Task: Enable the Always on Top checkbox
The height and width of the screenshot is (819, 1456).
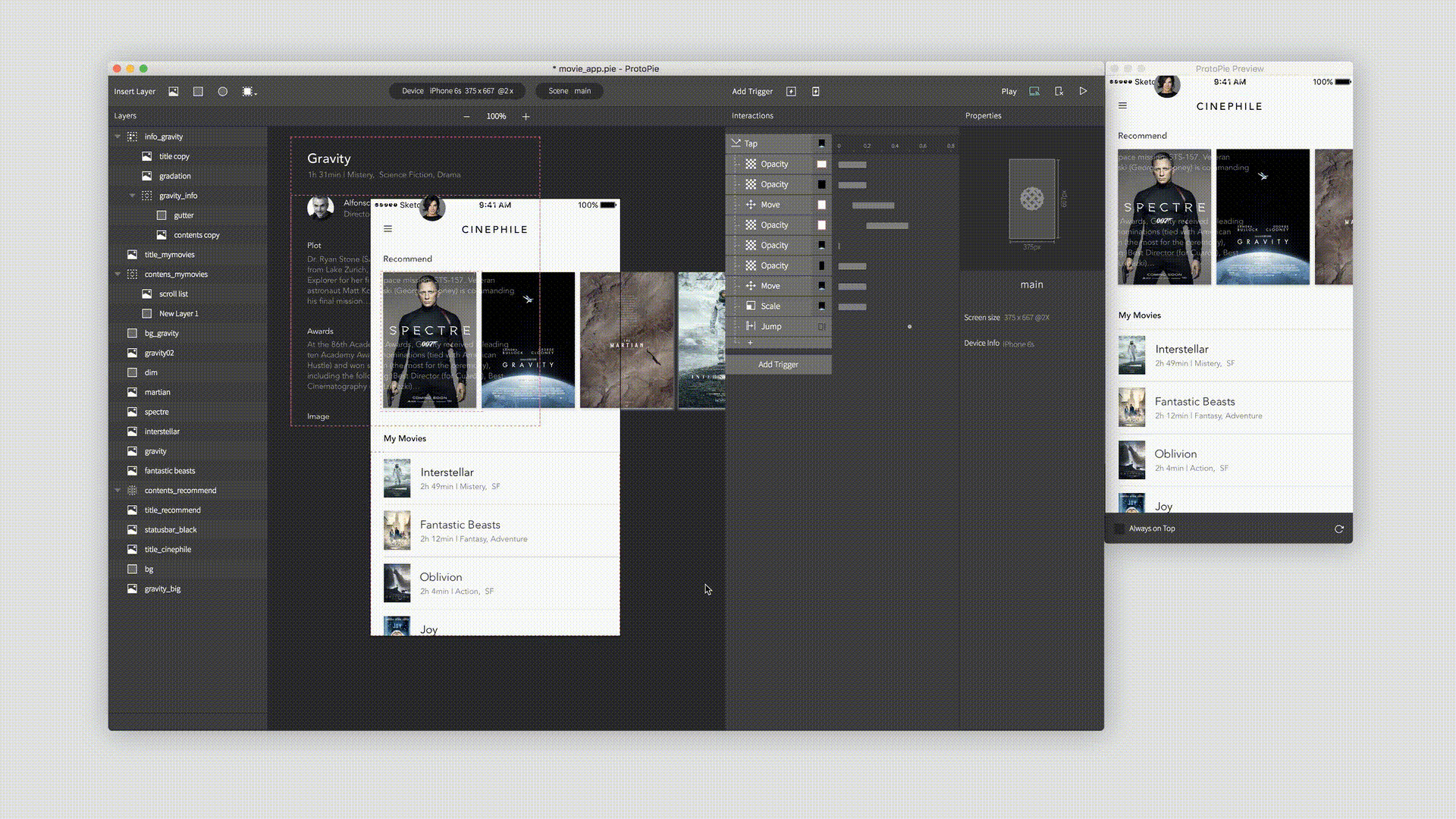Action: [x=1119, y=529]
